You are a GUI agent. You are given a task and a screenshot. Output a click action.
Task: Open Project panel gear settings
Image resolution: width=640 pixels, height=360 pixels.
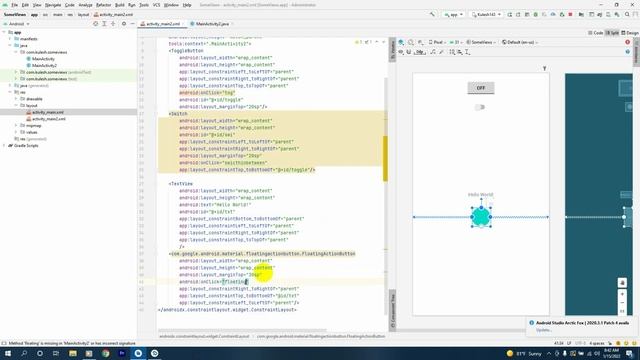[124, 24]
